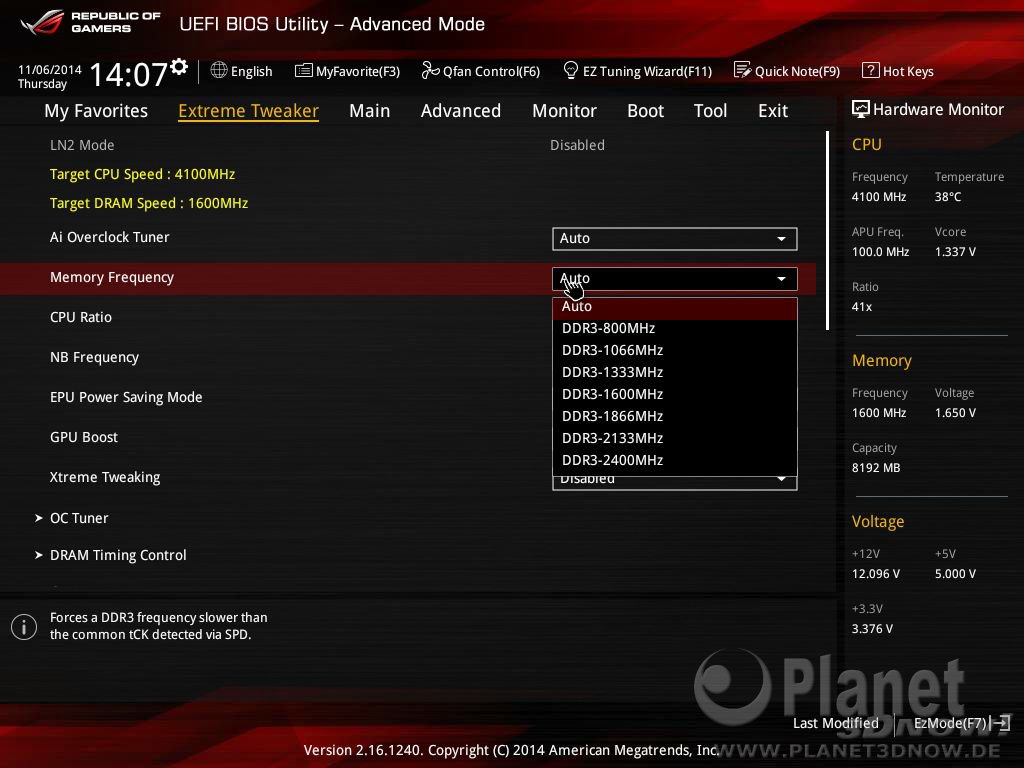Select the CPU Ratio setting

(81, 317)
